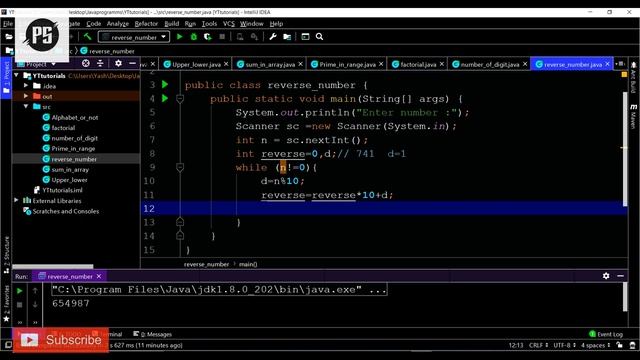Click the up arrow in Run console
The width and height of the screenshot is (640, 360).
35,291
